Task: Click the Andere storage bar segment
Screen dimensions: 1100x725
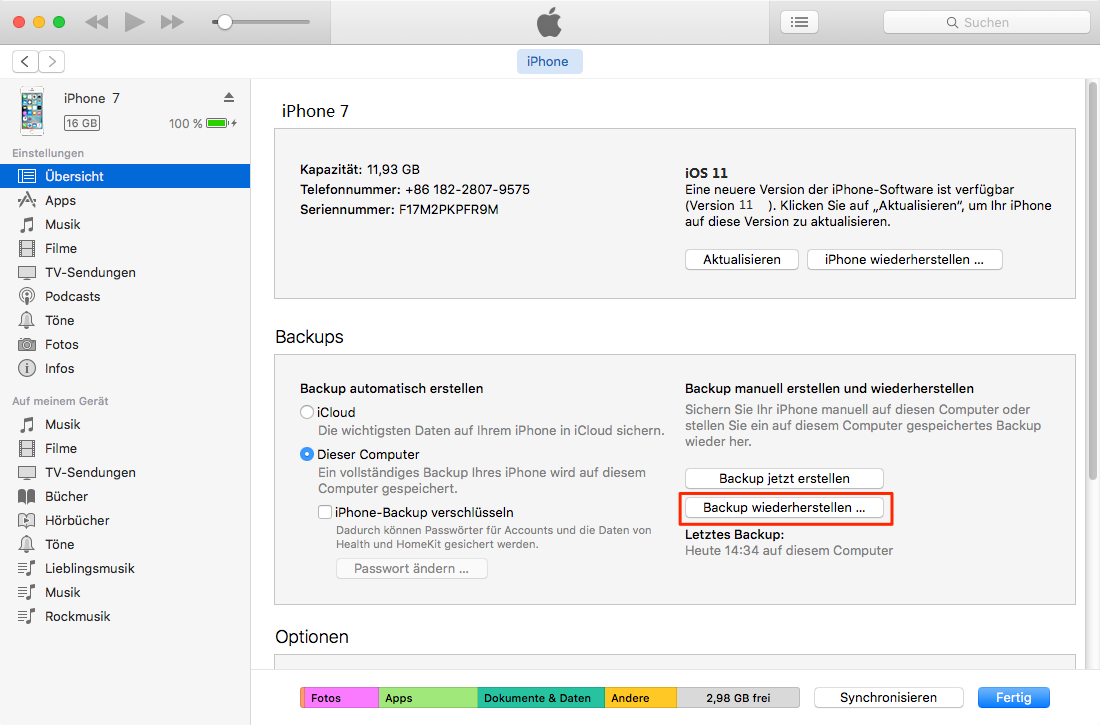Action: [640, 698]
